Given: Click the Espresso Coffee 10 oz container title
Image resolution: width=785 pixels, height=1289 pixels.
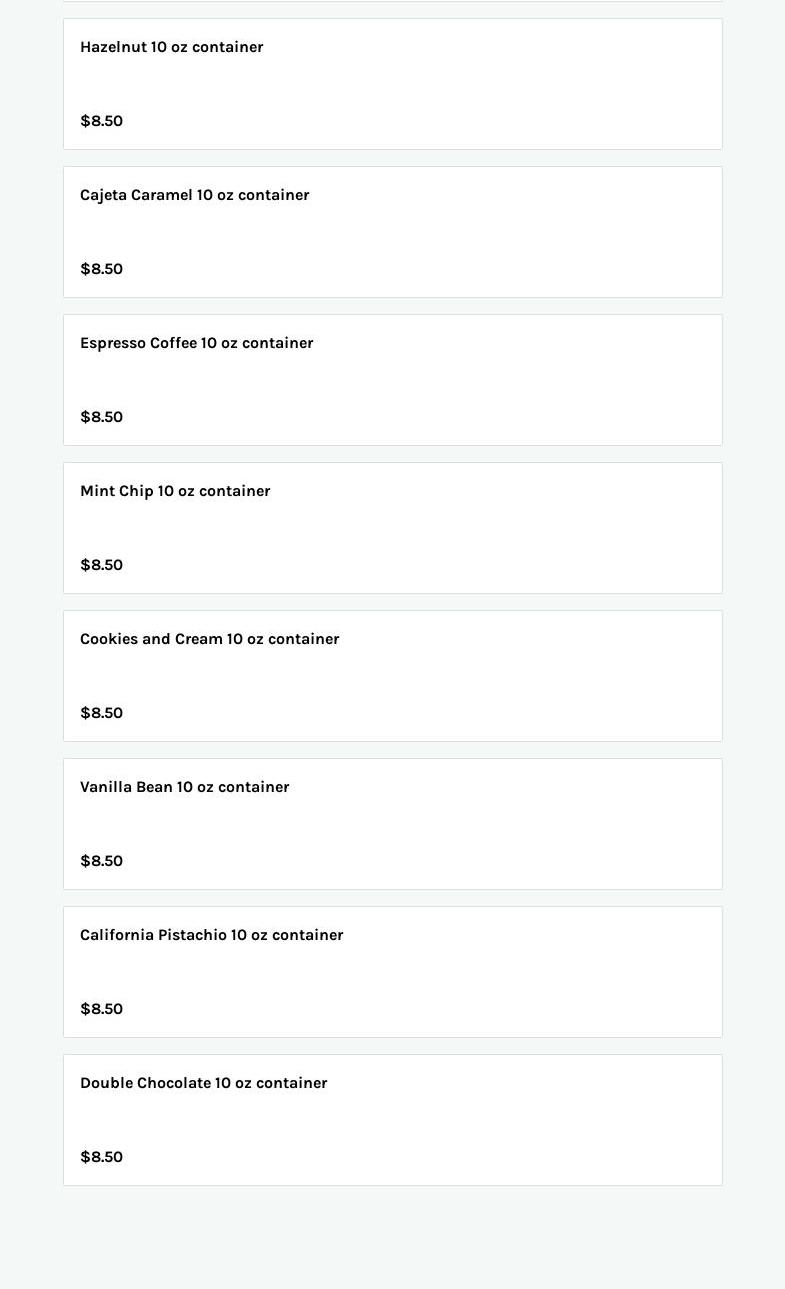Looking at the screenshot, I should (x=196, y=343).
